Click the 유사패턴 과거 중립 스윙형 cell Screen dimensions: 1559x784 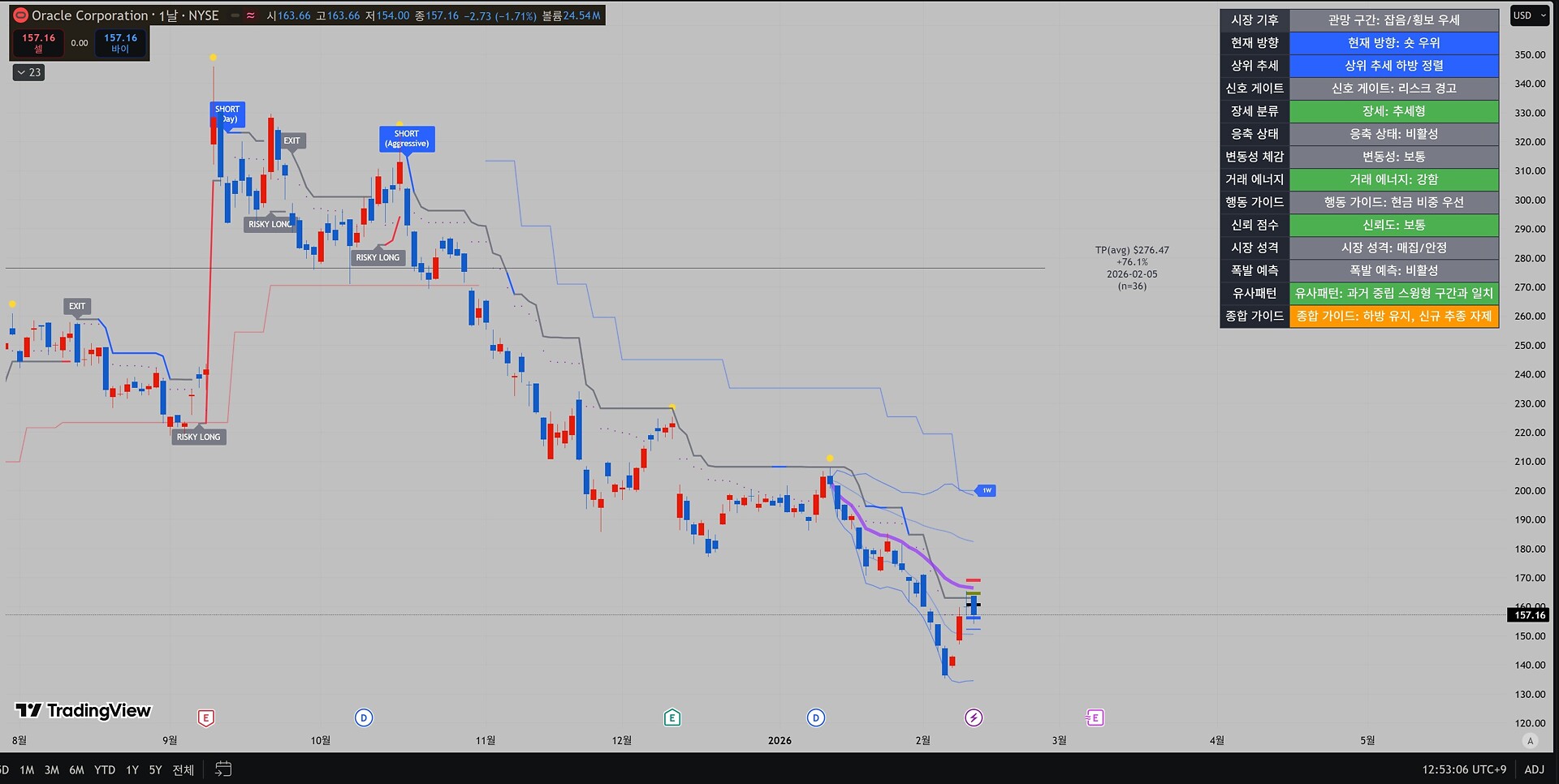1393,293
